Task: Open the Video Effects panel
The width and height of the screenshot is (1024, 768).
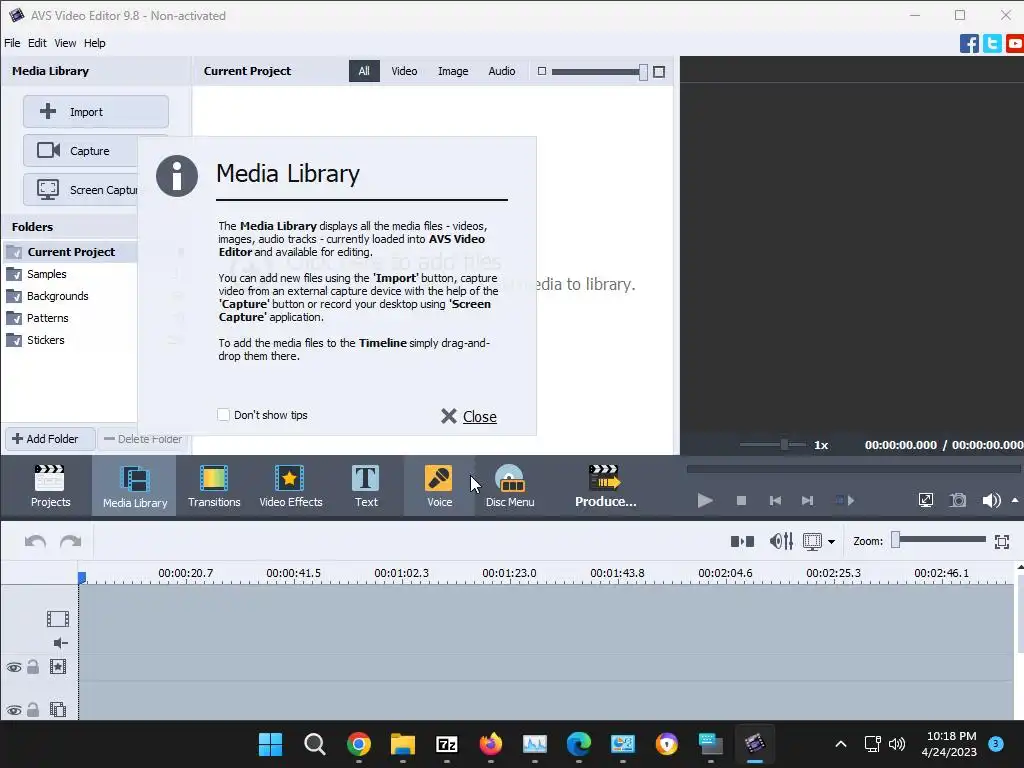Action: (x=291, y=486)
